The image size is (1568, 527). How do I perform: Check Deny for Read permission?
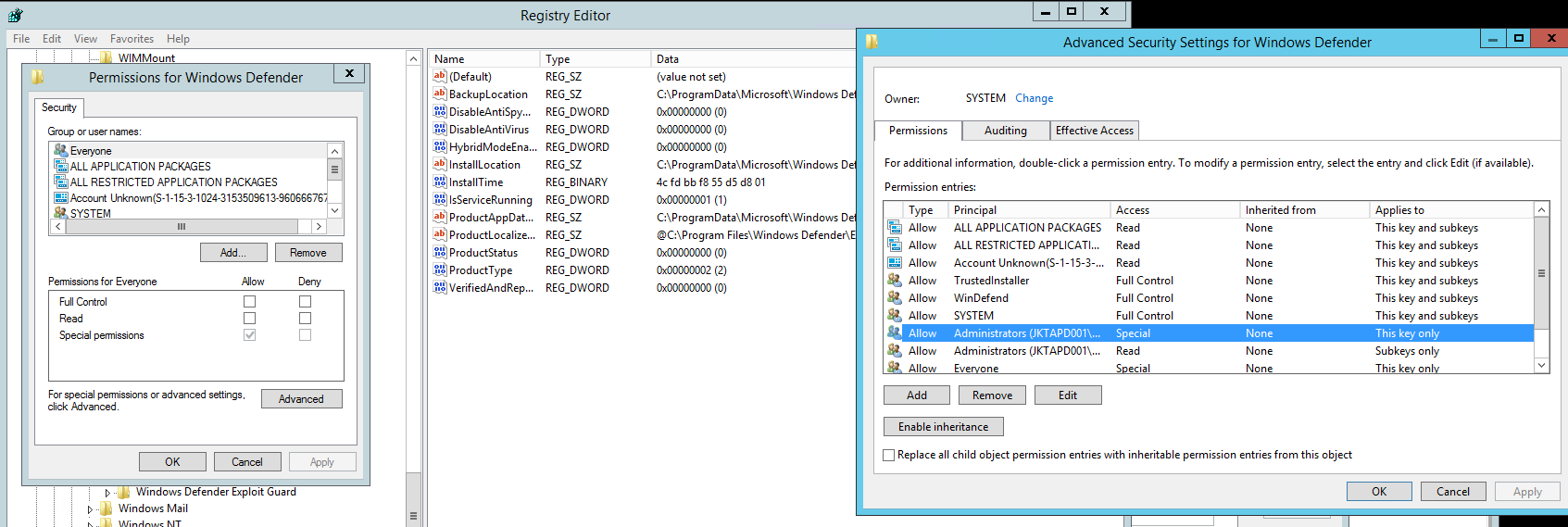point(305,319)
